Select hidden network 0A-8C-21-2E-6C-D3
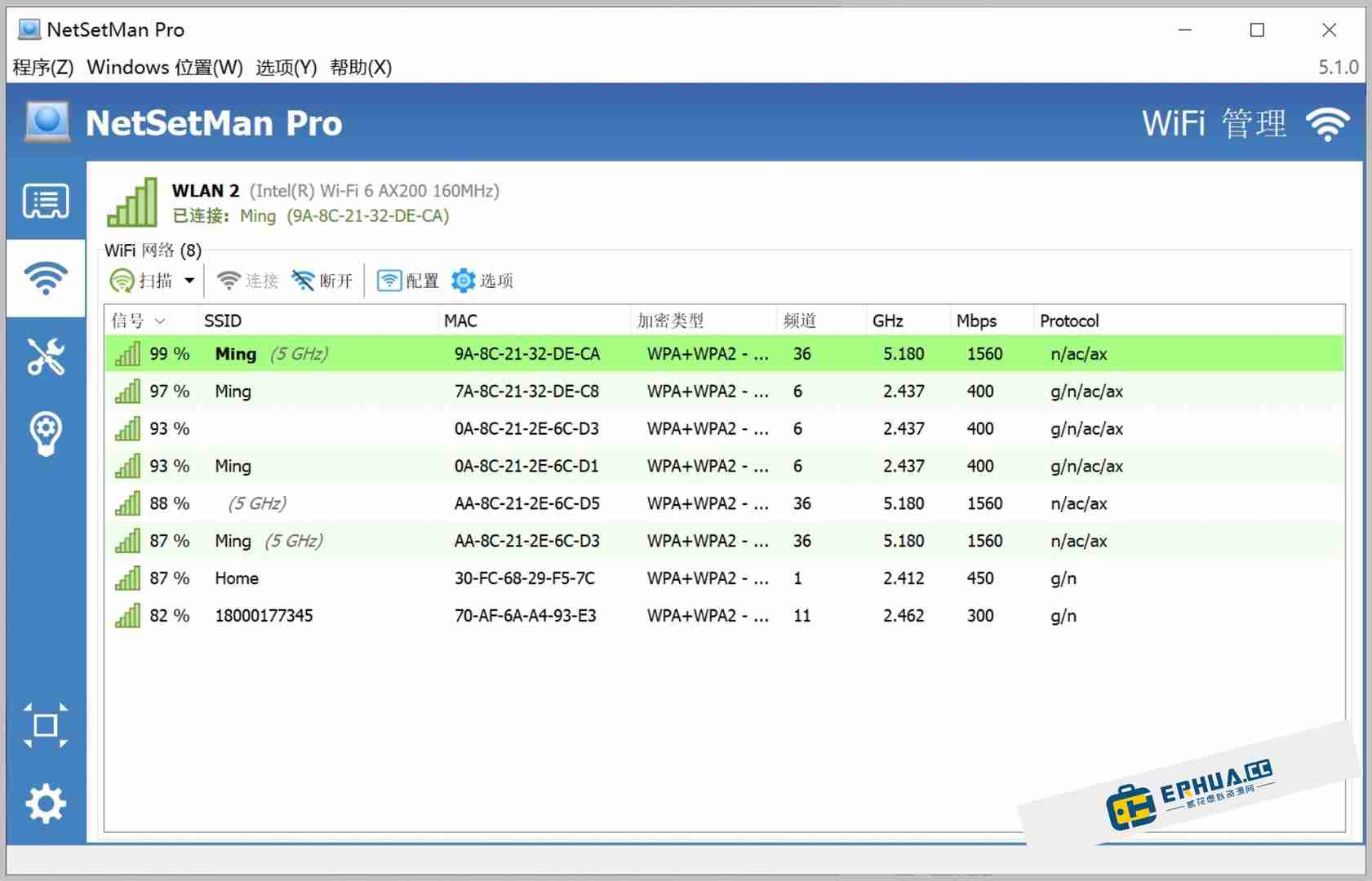This screenshot has width=1372, height=881. click(x=724, y=429)
